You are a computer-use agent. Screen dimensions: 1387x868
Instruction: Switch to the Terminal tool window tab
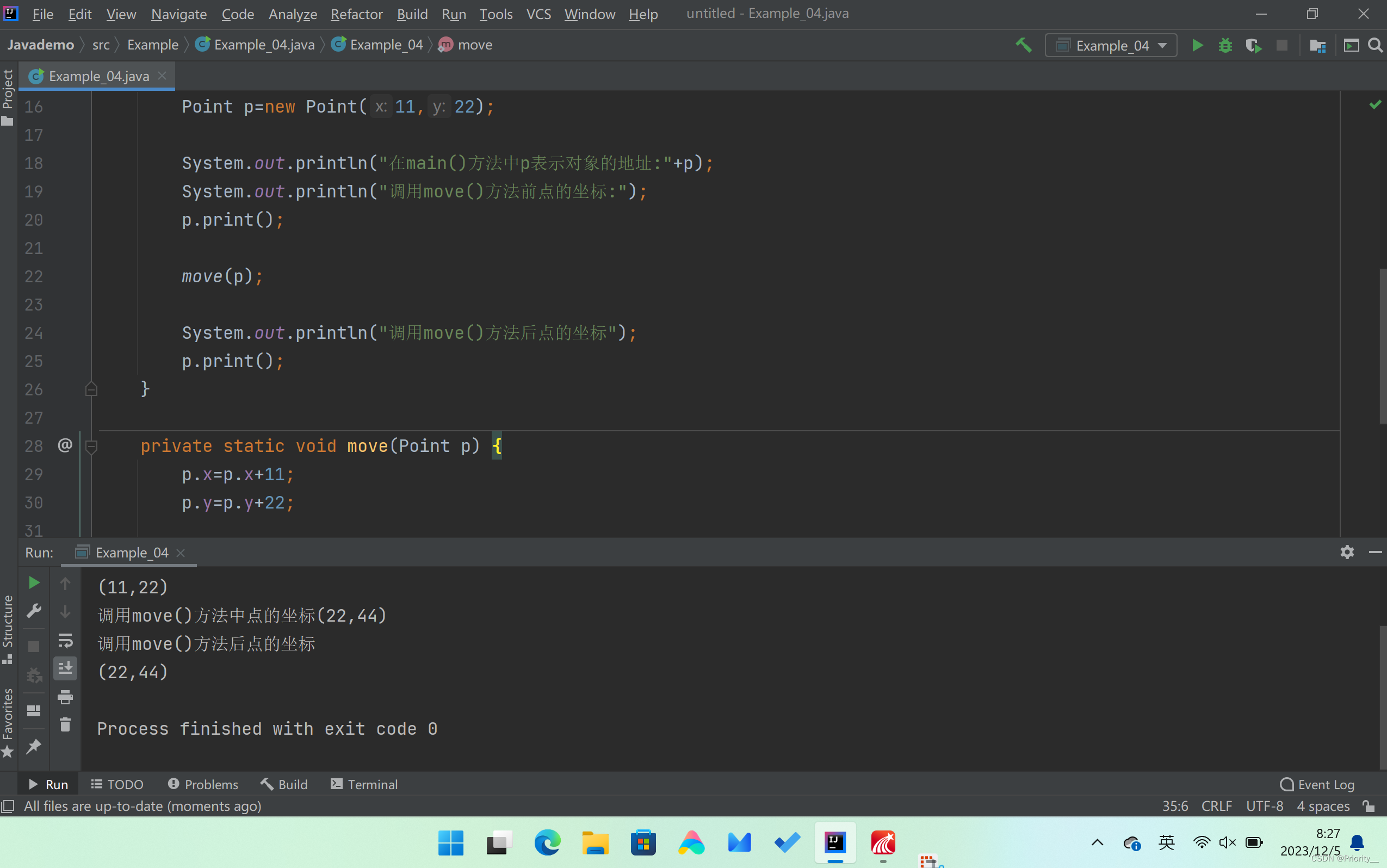(364, 784)
